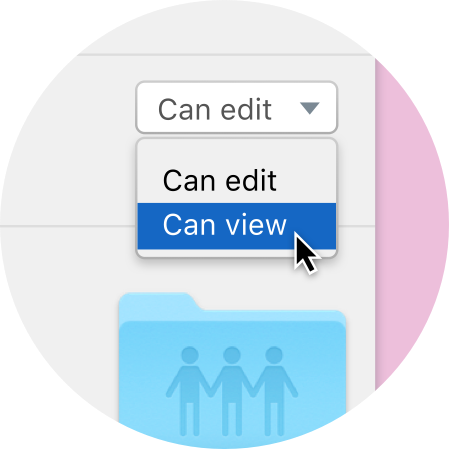Select the right person figure on folder
This screenshot has width=449, height=449.
(x=274, y=391)
